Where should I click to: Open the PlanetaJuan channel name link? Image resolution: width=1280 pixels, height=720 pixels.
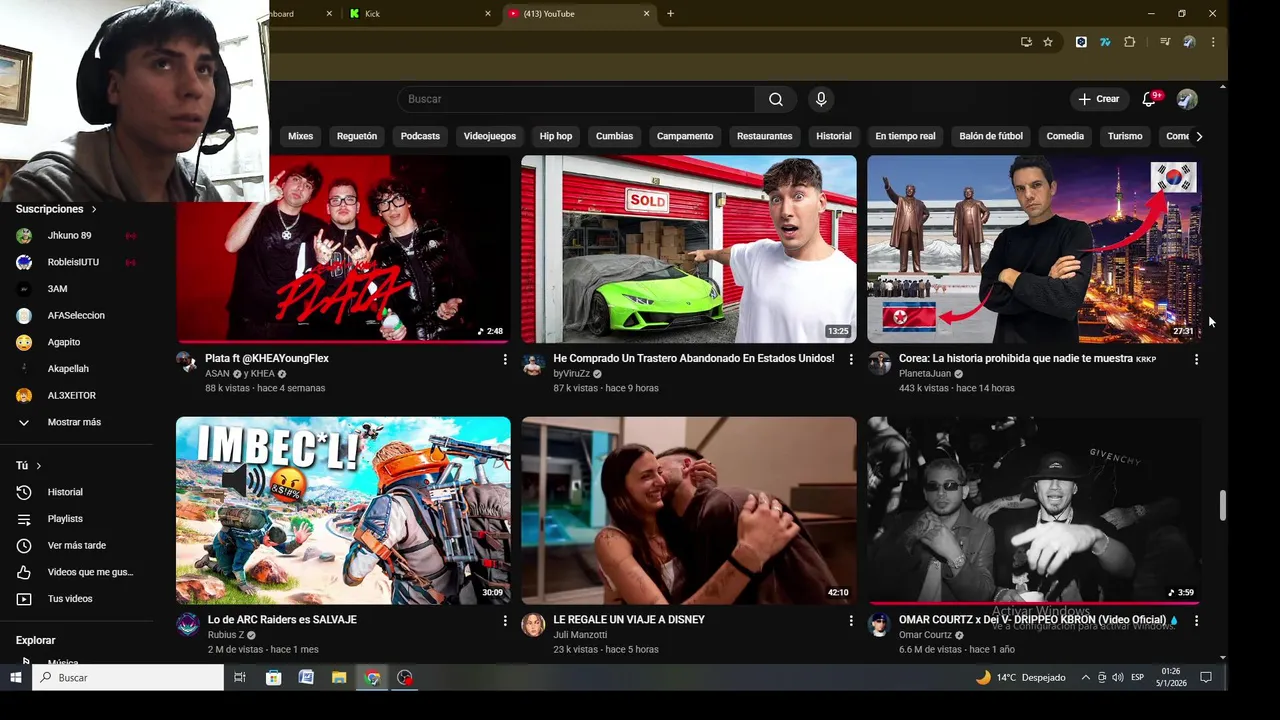(925, 374)
